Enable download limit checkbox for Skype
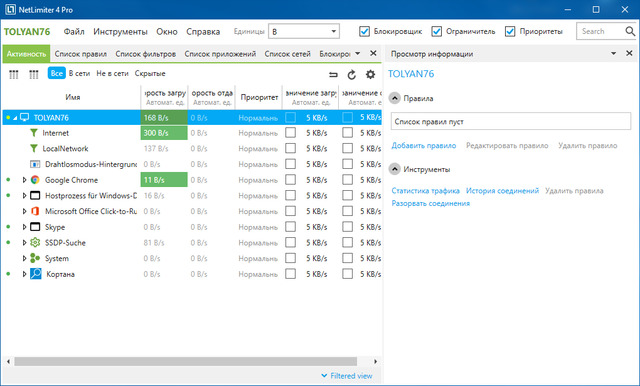Viewport: 640px width, 386px height. pos(290,226)
